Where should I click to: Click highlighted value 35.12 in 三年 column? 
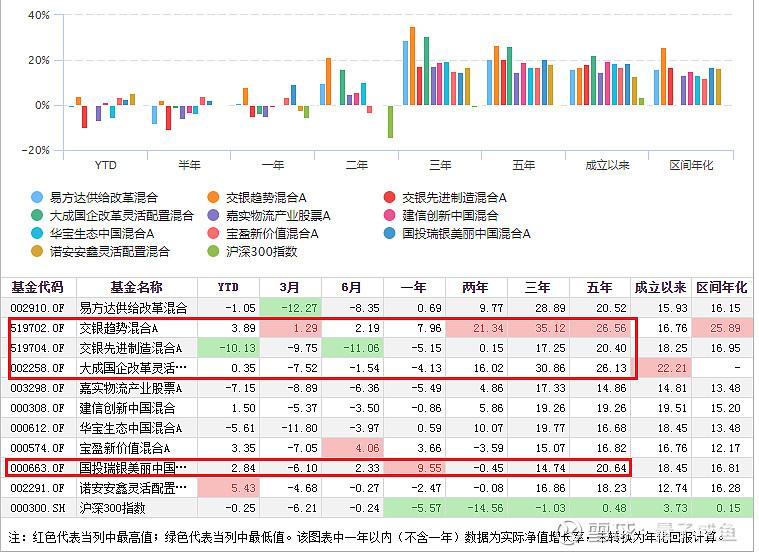pos(550,328)
